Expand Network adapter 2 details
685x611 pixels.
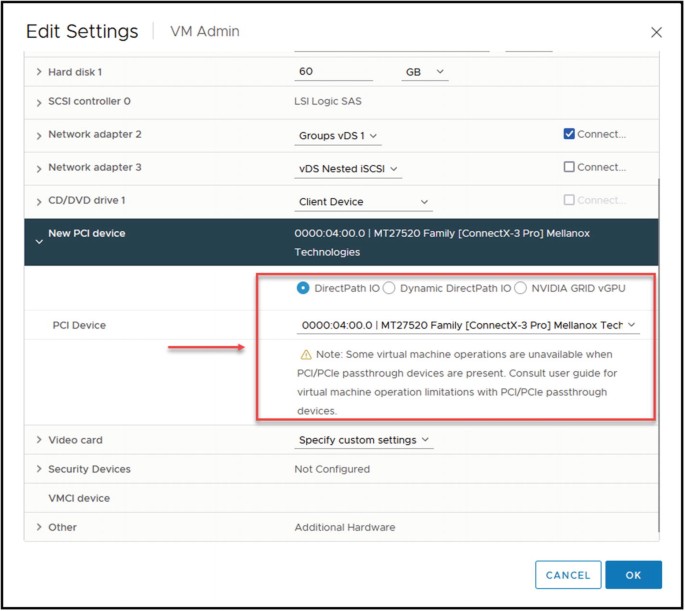pyautogui.click(x=39, y=135)
